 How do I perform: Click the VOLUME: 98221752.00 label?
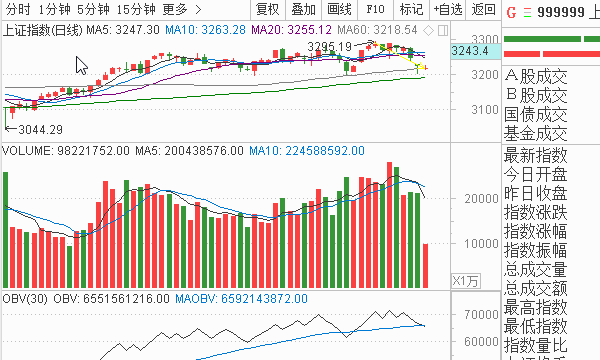click(x=66, y=151)
